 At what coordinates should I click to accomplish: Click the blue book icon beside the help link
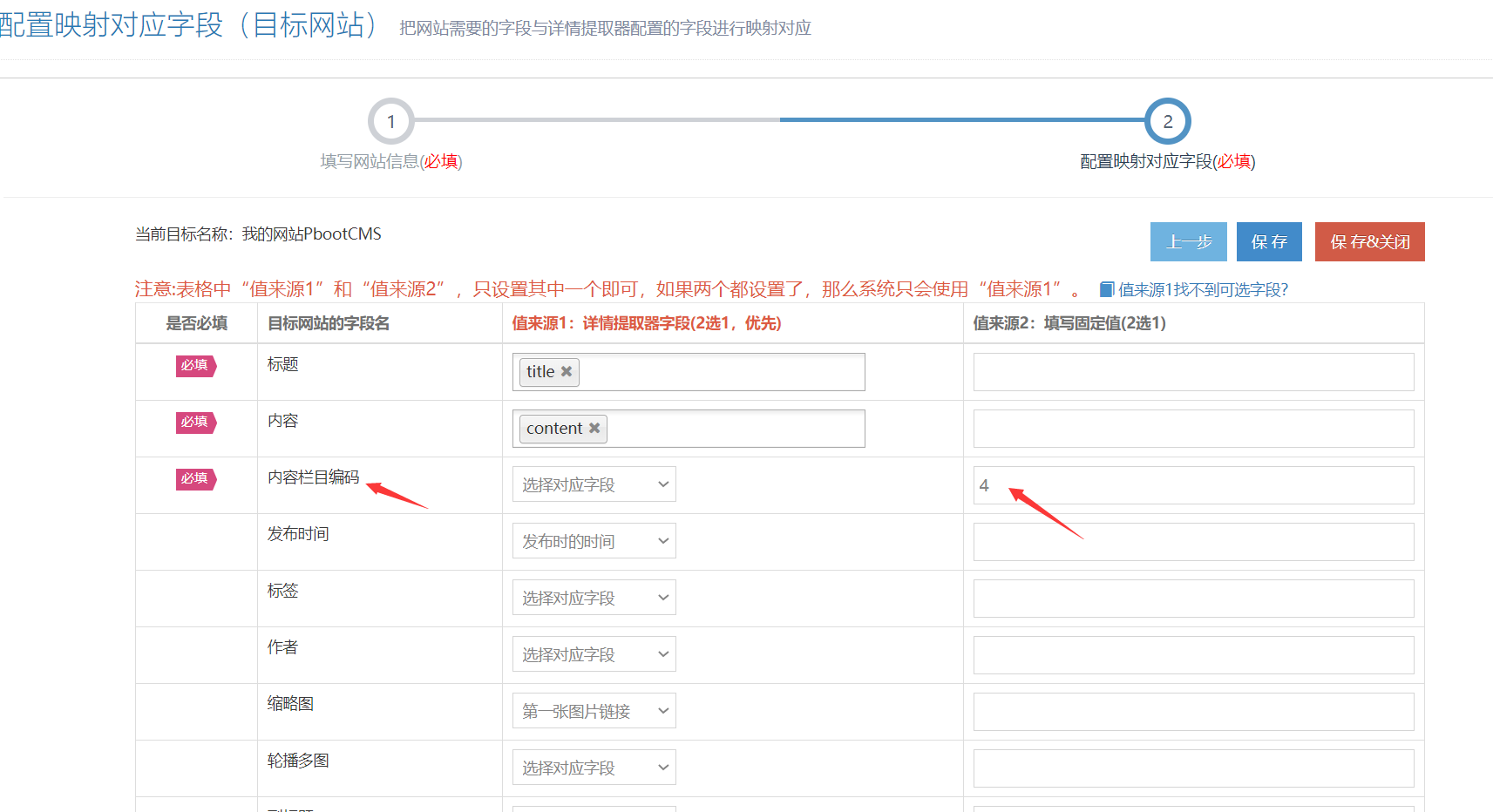(1109, 288)
